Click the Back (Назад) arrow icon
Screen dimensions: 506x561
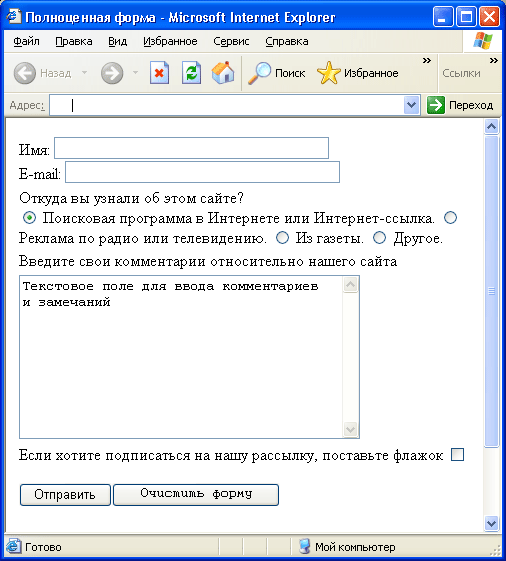point(25,73)
